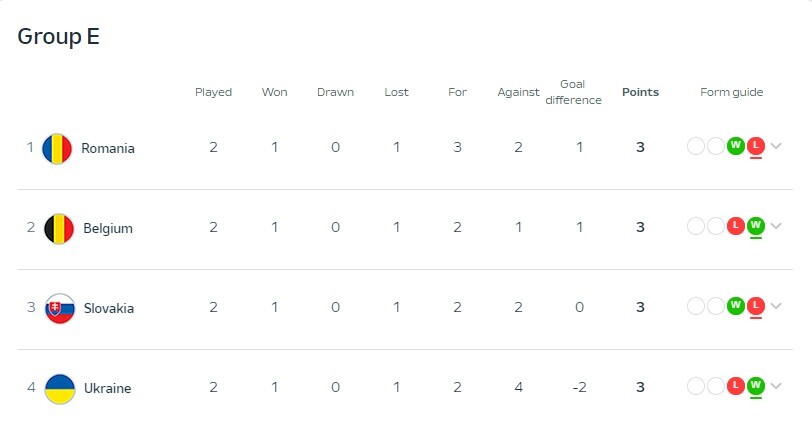The width and height of the screenshot is (812, 424).
Task: Click the Ukraine flag icon
Action: tap(60, 388)
